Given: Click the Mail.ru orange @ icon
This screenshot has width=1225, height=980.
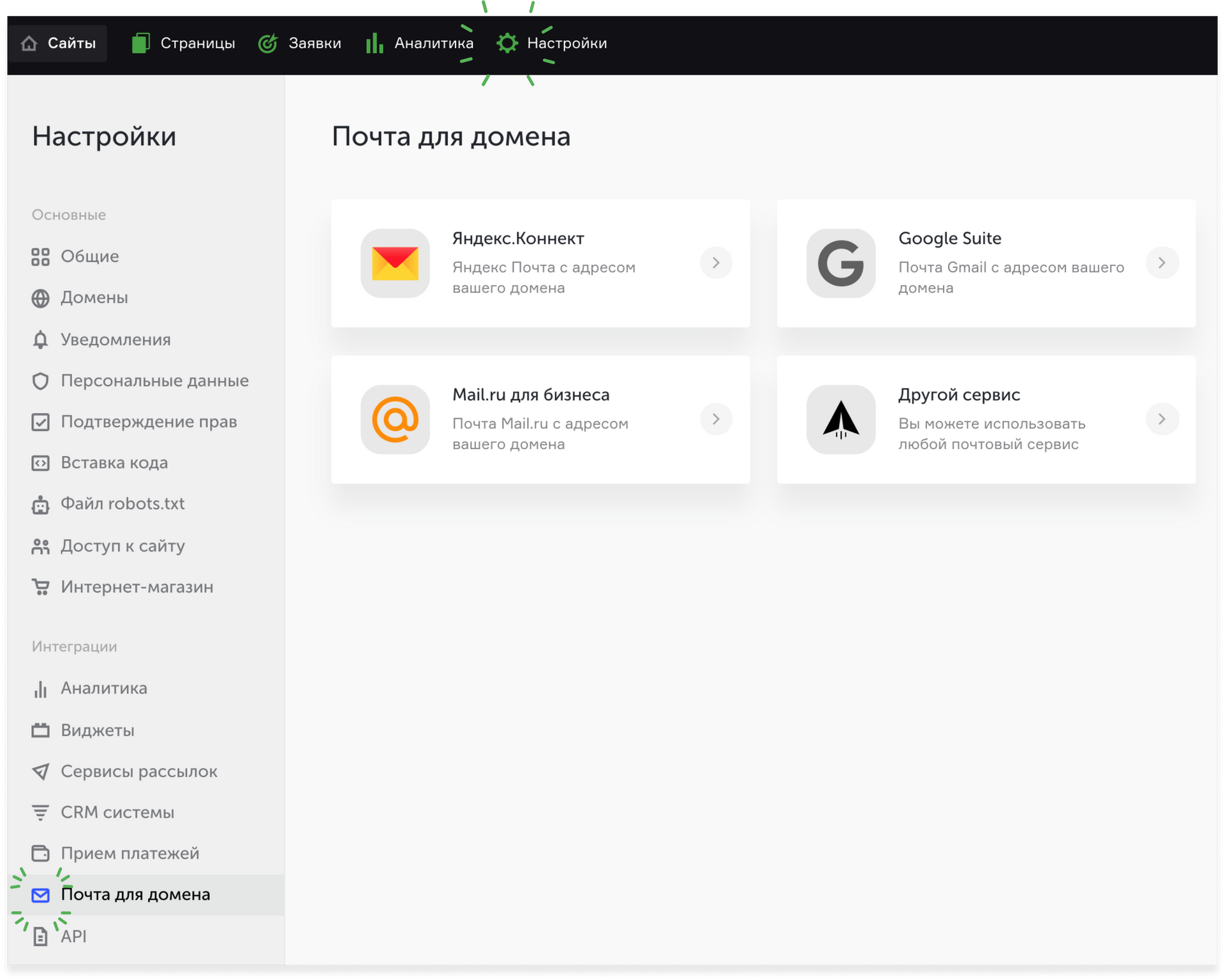Looking at the screenshot, I should pyautogui.click(x=395, y=419).
